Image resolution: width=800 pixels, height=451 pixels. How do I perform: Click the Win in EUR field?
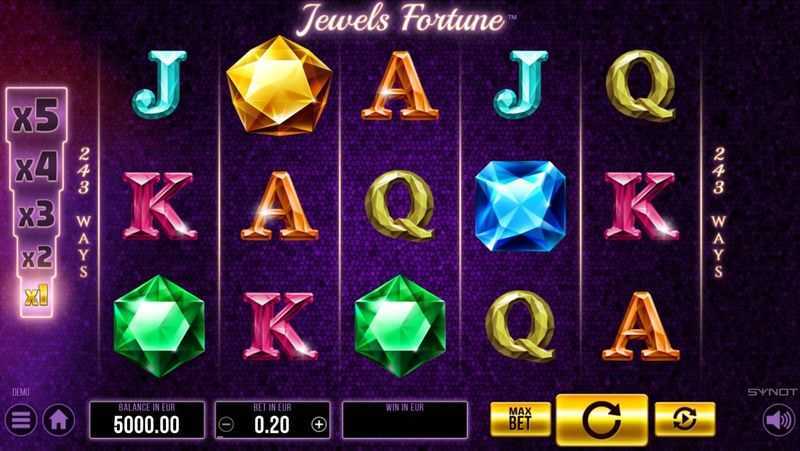pos(405,420)
